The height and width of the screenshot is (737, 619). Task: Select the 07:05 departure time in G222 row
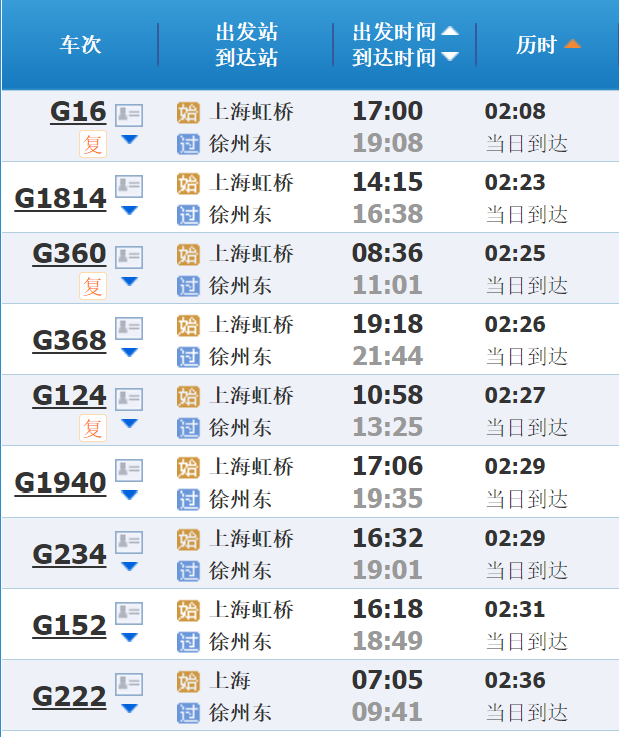(387, 680)
